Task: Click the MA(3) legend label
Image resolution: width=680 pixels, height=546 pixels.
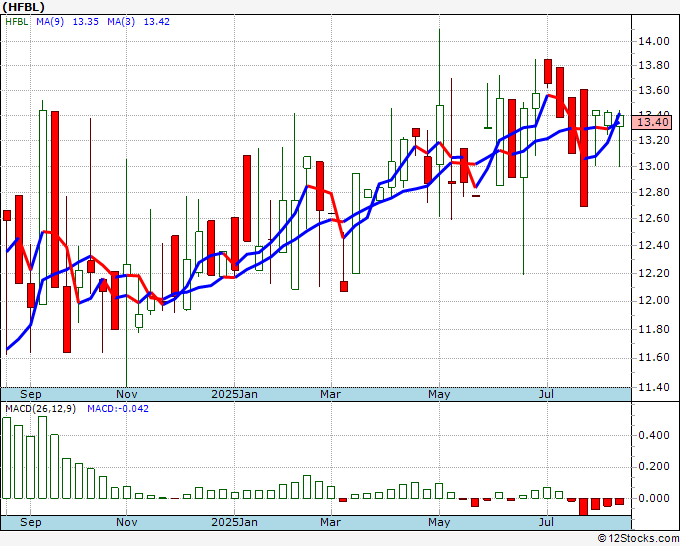Action: click(x=121, y=22)
